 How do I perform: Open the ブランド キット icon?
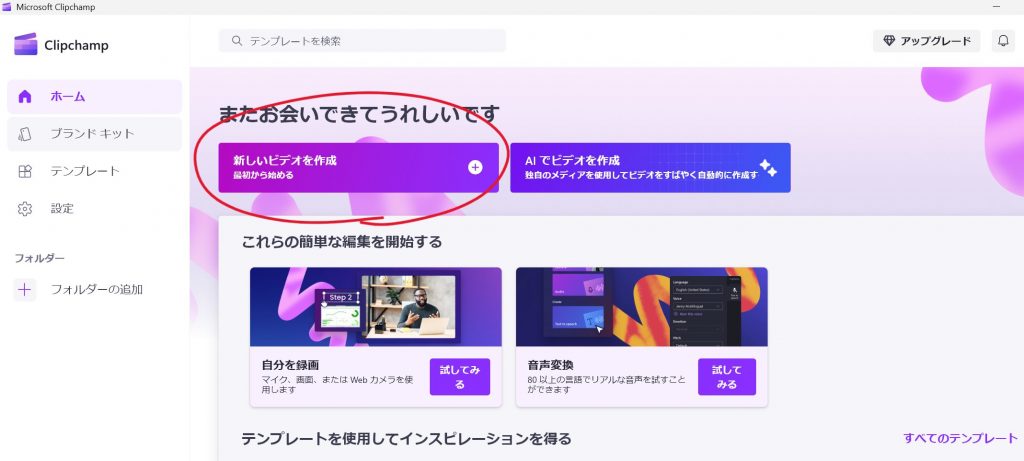click(x=25, y=134)
